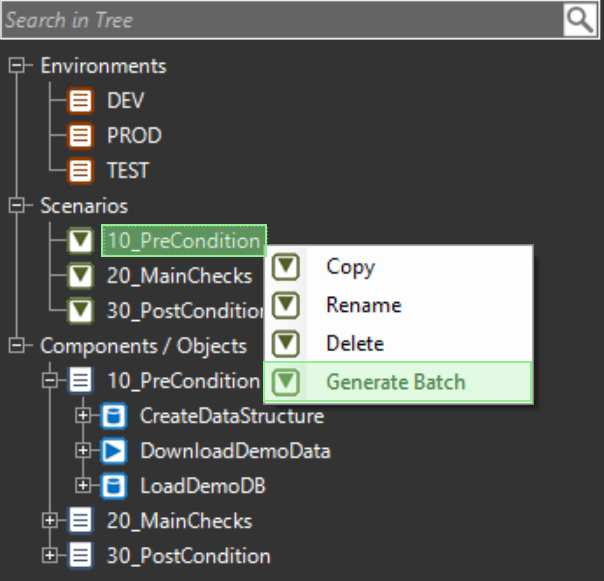Click the icon beside Rename
This screenshot has height=581, width=604.
click(x=286, y=305)
